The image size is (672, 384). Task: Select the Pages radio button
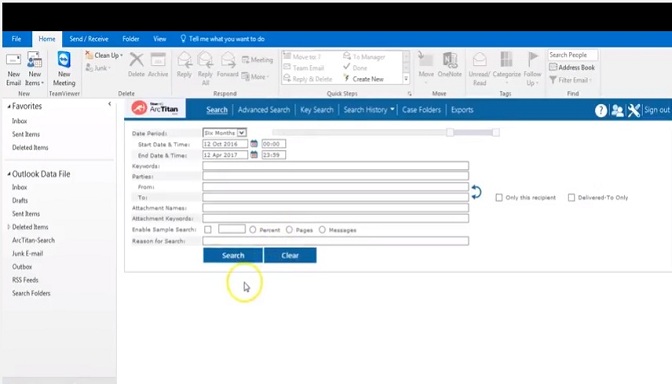pos(289,230)
